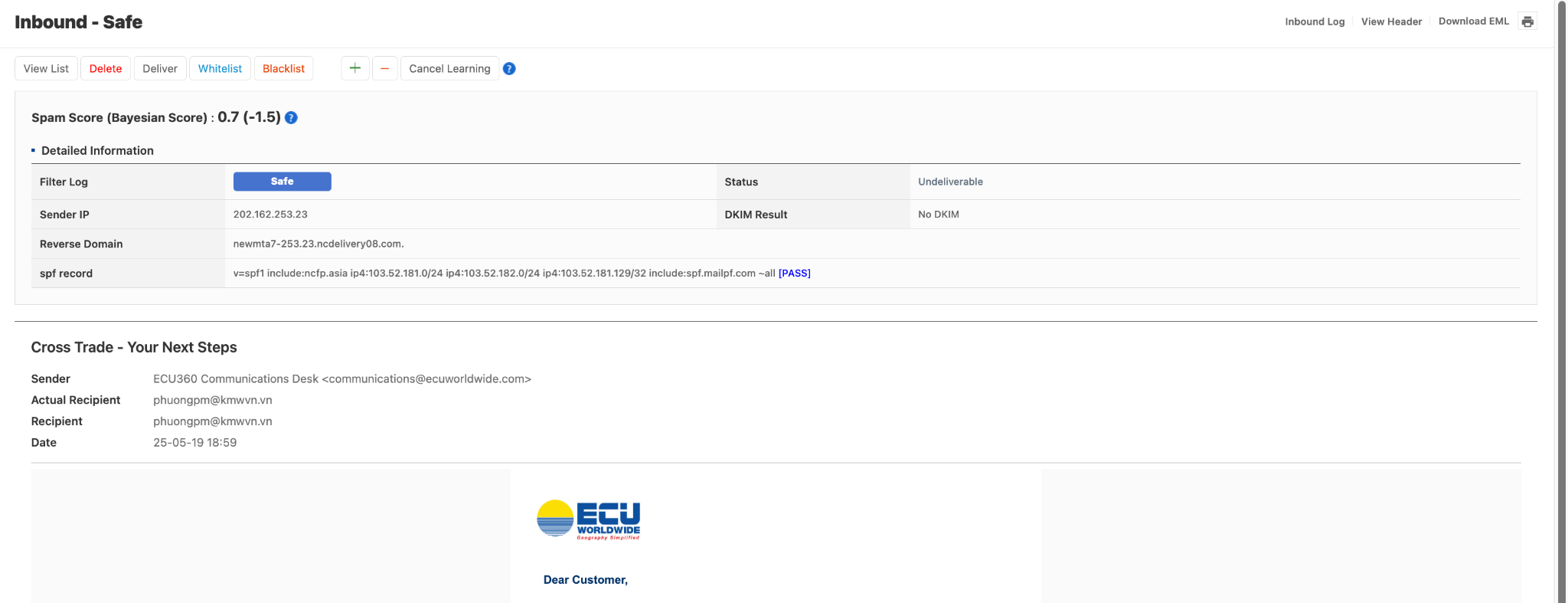Viewport: 1568px width, 603px height.
Task: Click the print icon in the header
Action: click(1527, 21)
